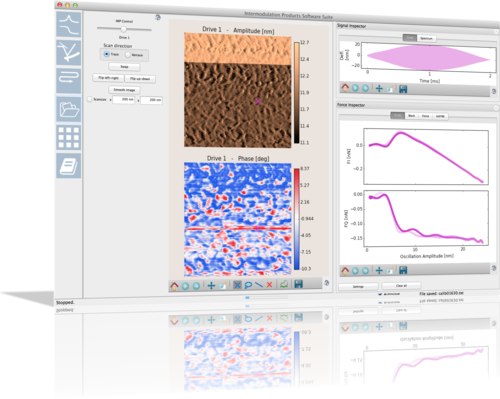Select the pan cross tool in image toolbar

[211, 285]
